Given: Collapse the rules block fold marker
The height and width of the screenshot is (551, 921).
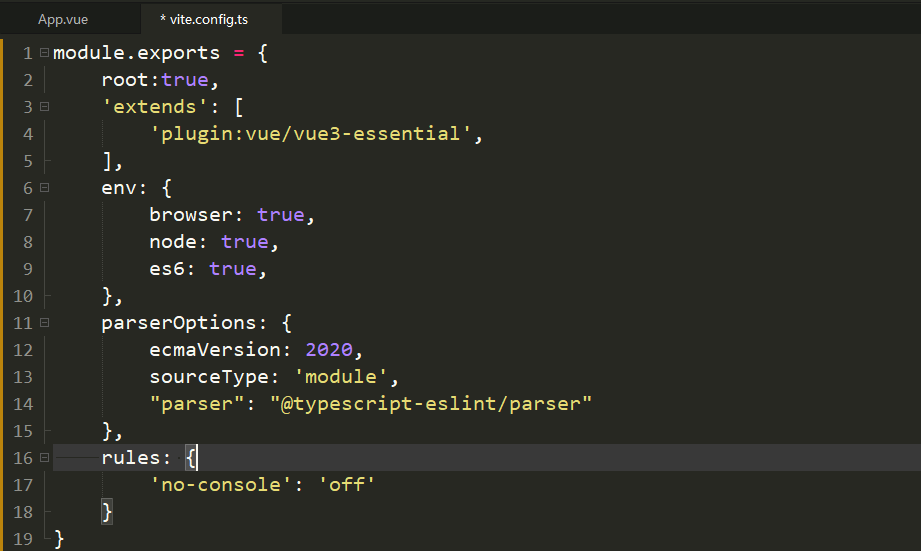Looking at the screenshot, I should tap(43, 458).
